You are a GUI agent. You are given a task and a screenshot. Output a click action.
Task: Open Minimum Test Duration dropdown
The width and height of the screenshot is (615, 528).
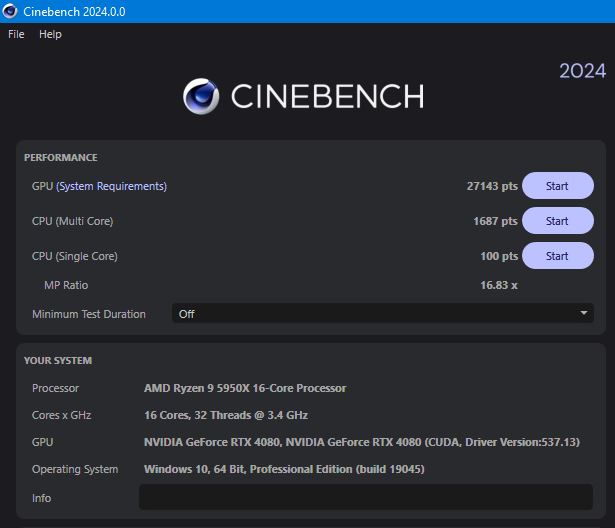coord(382,313)
